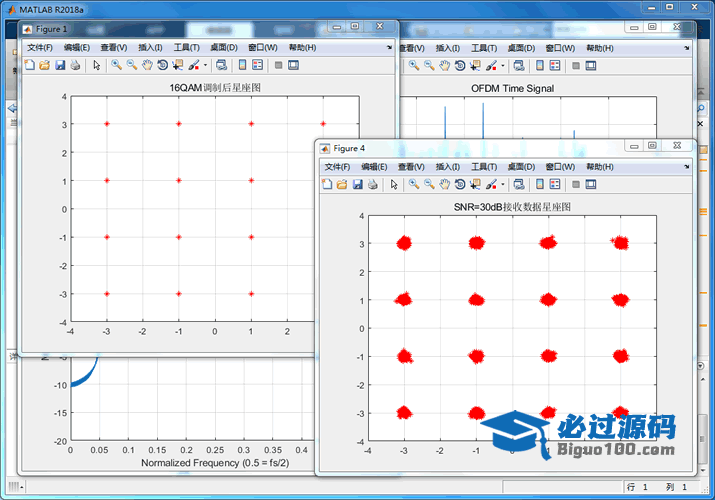Click Zoom Out tool in Figure 1 toolbar

[131, 65]
